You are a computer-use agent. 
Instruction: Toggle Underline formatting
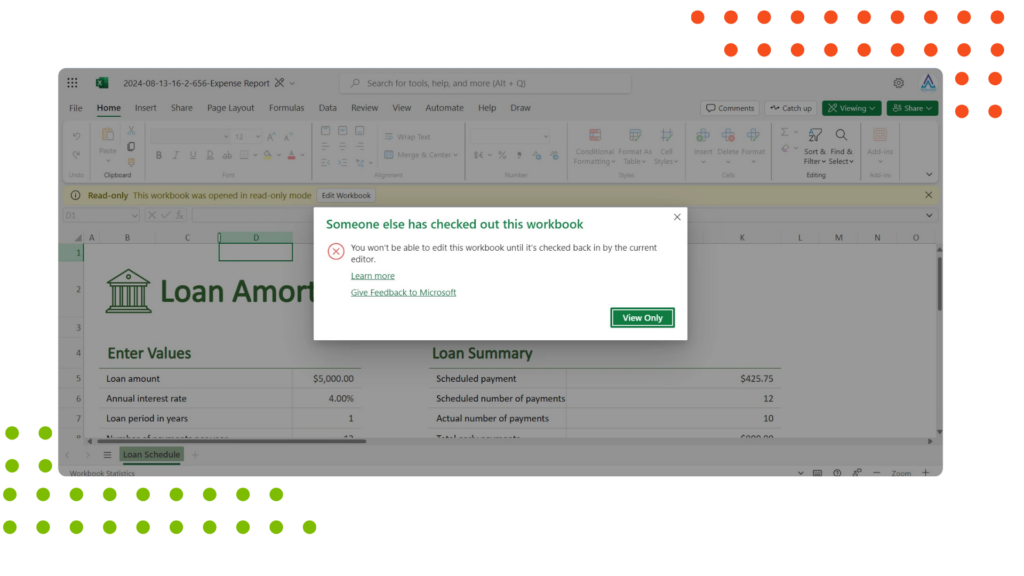[x=193, y=155]
